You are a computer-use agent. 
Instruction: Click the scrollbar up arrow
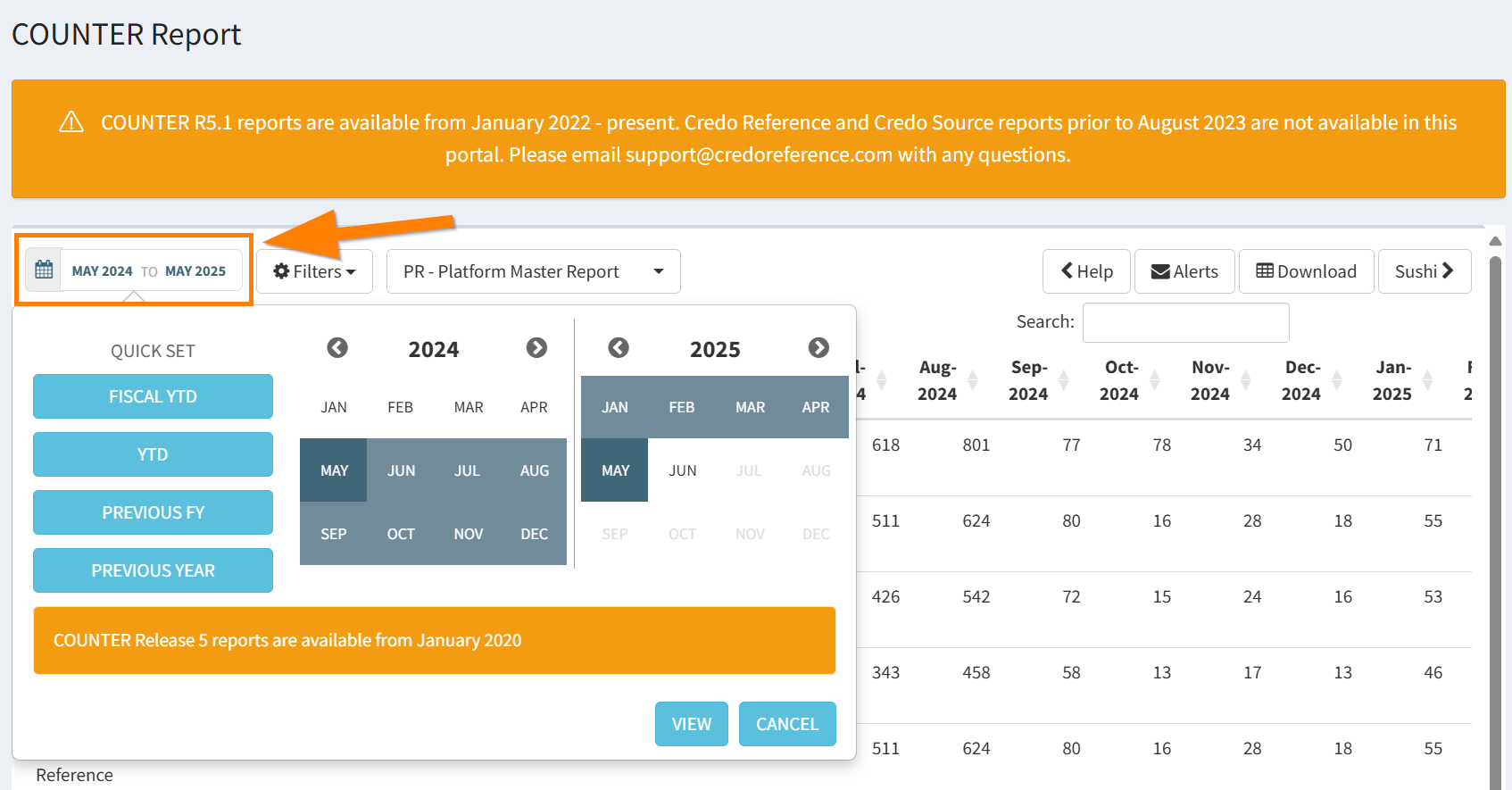(1495, 241)
